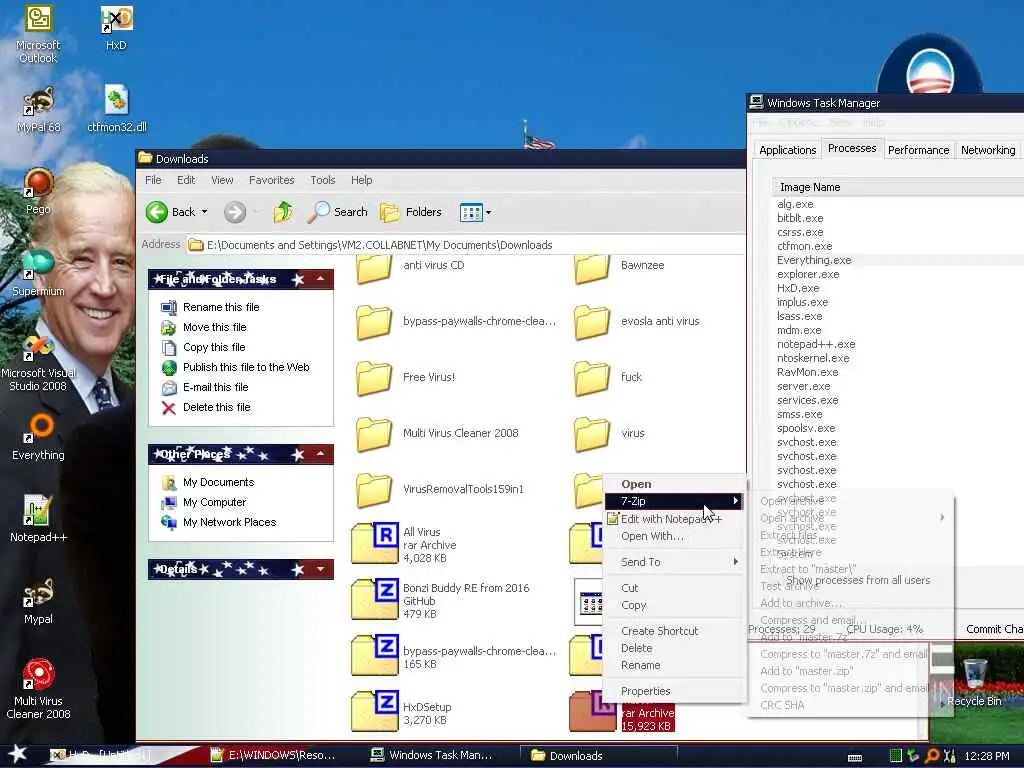Click the Downloads address bar field

[465, 245]
